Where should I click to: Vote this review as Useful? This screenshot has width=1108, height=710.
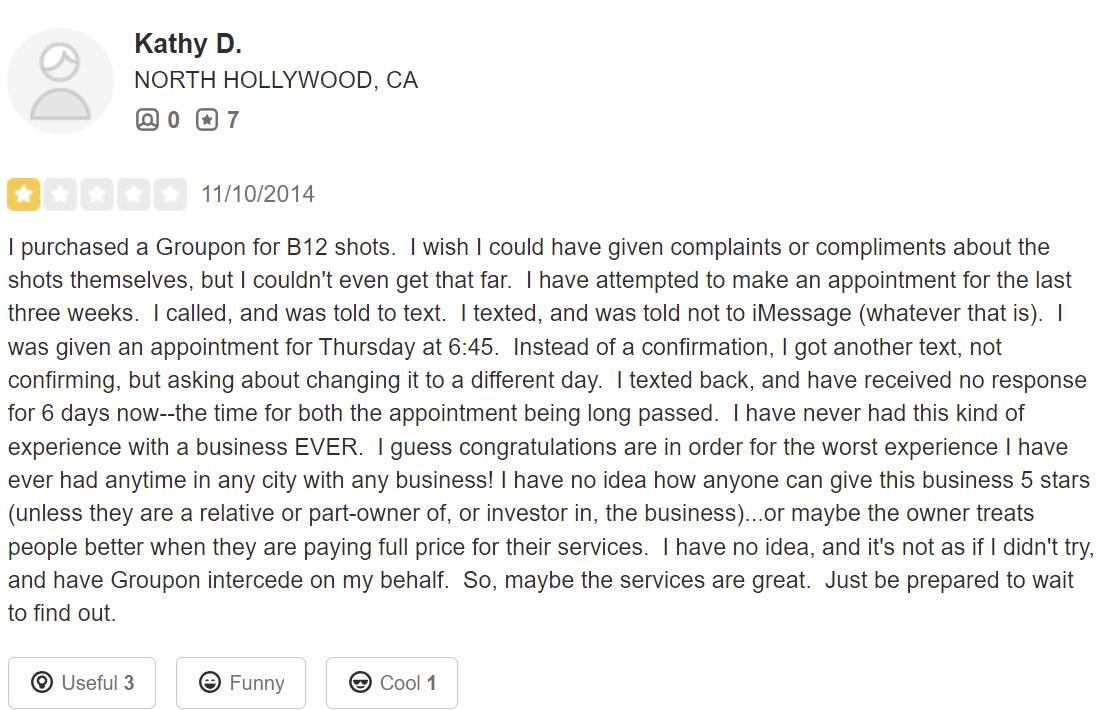click(84, 683)
